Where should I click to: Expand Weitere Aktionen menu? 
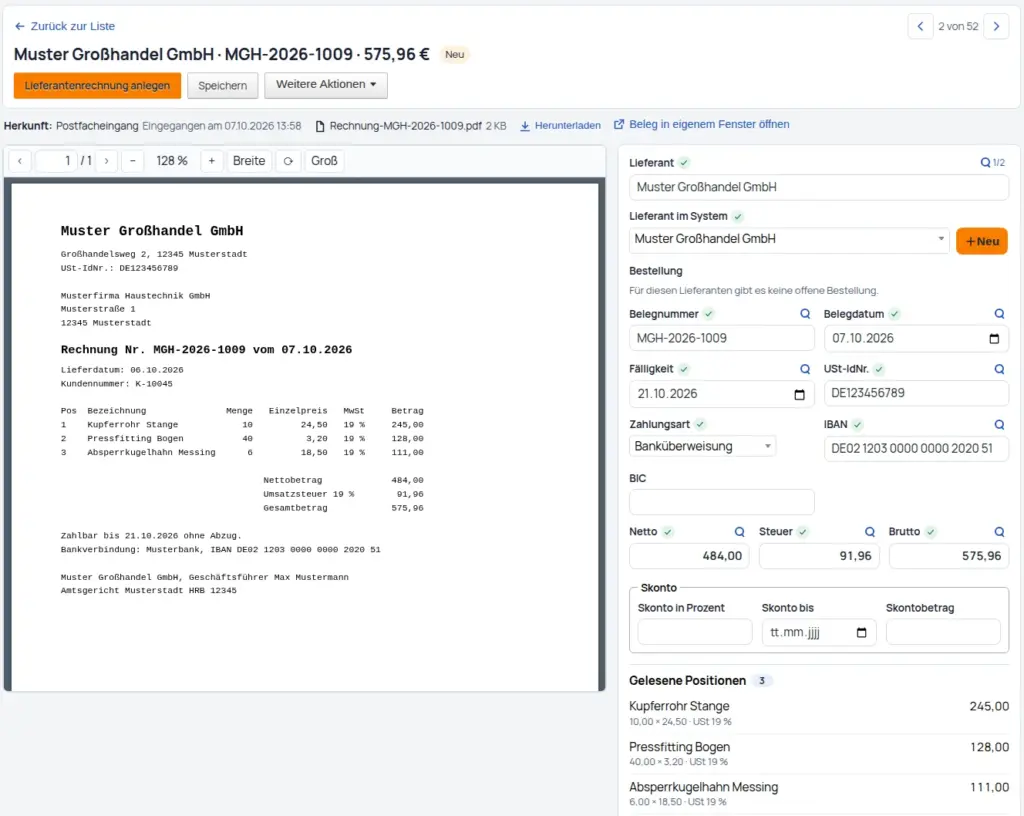tap(326, 85)
